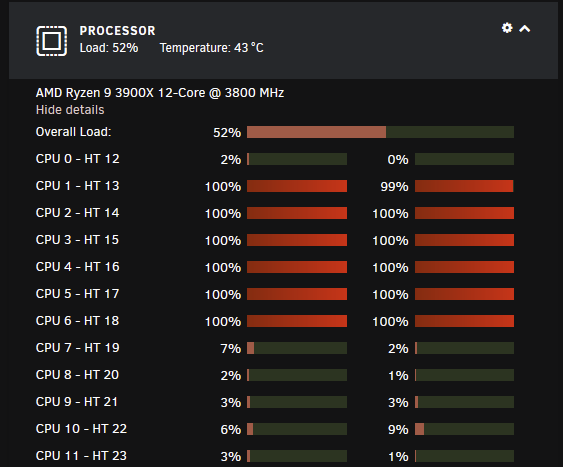563x467 pixels.
Task: Click the CPU 4 - HT 16 label
Action: [x=78, y=267]
